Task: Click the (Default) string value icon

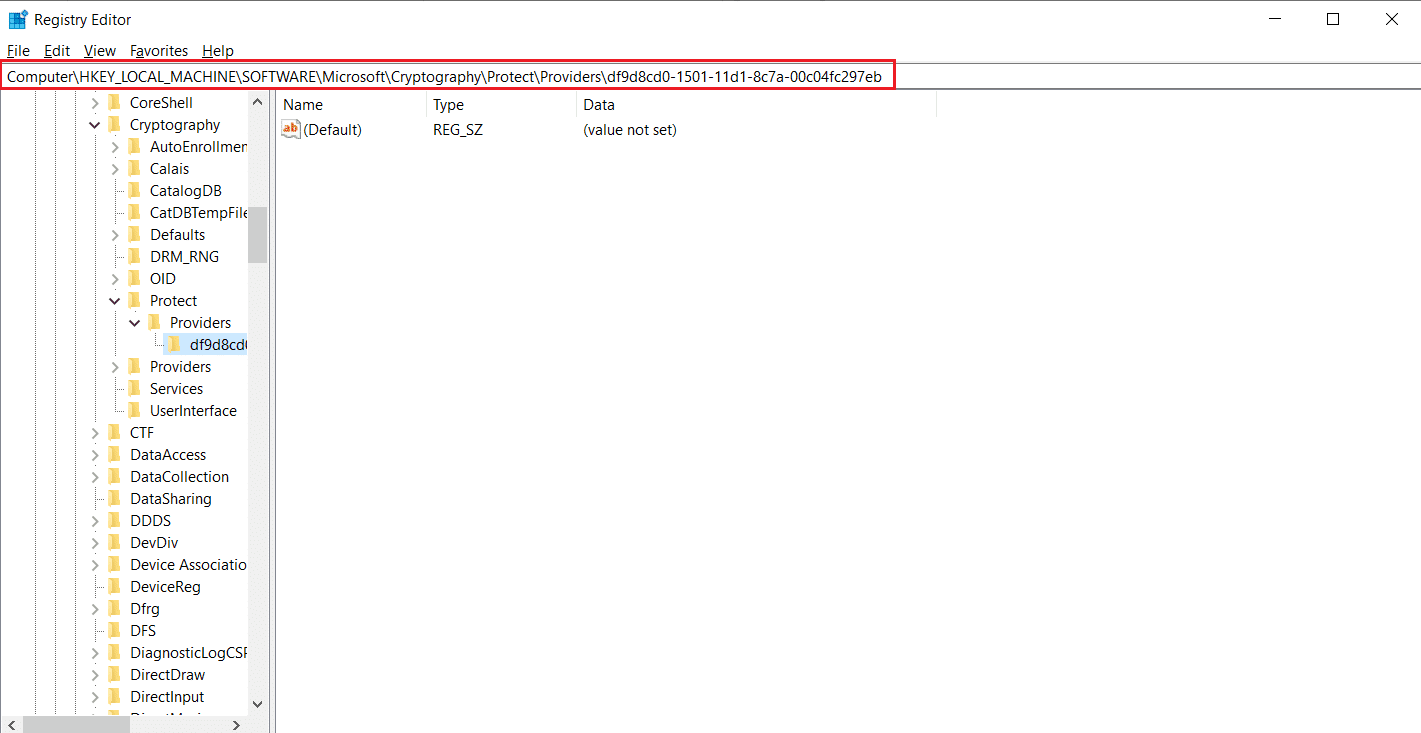Action: pyautogui.click(x=291, y=129)
